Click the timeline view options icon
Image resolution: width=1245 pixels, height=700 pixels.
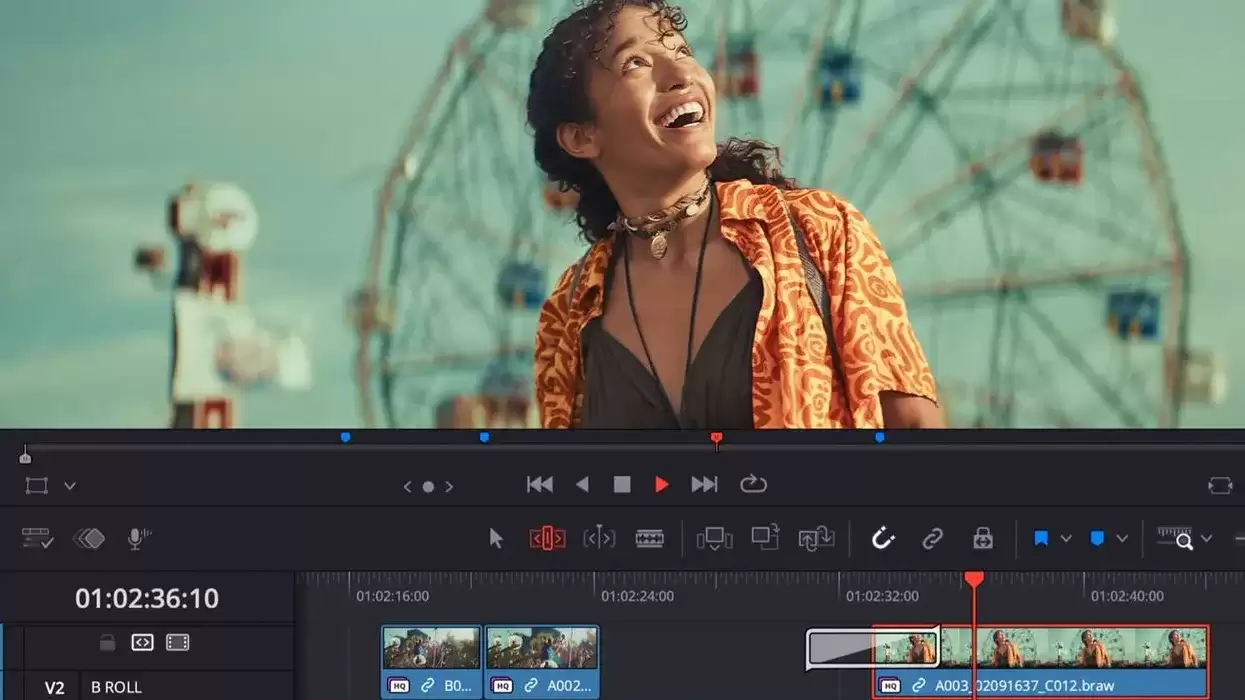36,538
